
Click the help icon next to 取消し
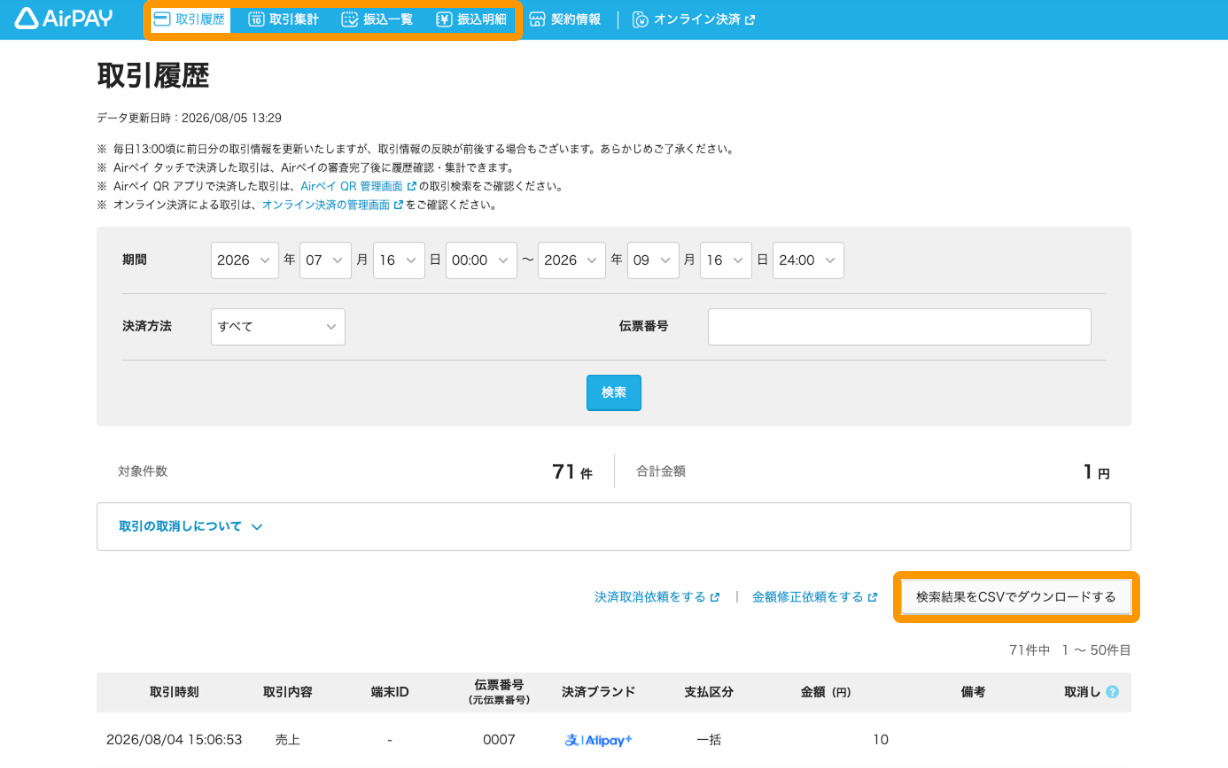coord(1112,692)
